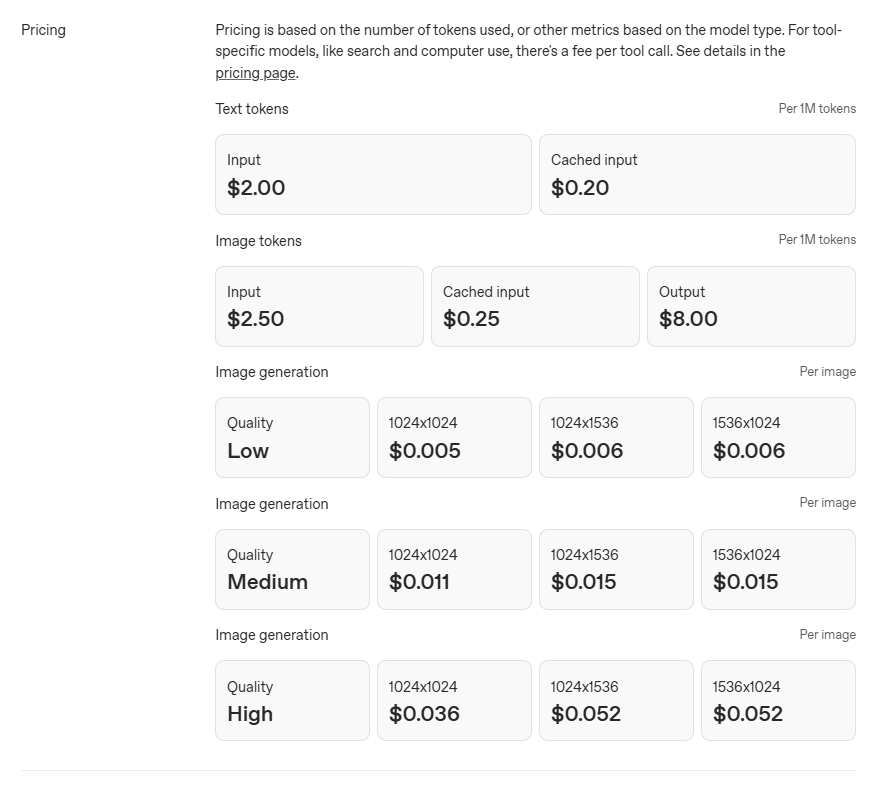Click the Pricing section heading
The height and width of the screenshot is (789, 879).
[43, 30]
